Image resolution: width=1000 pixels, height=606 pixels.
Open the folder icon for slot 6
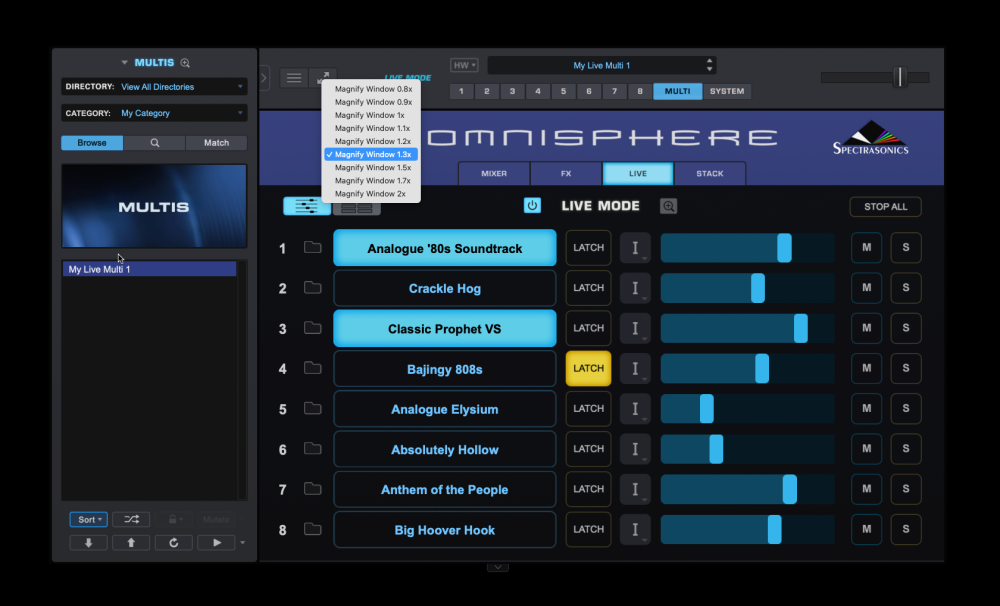coord(312,448)
